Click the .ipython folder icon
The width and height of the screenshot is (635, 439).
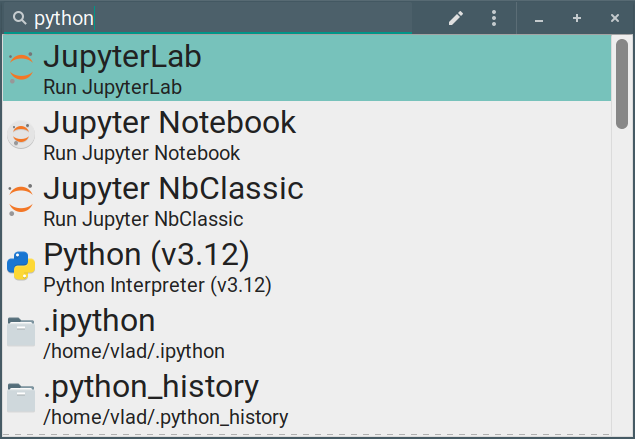click(21, 332)
